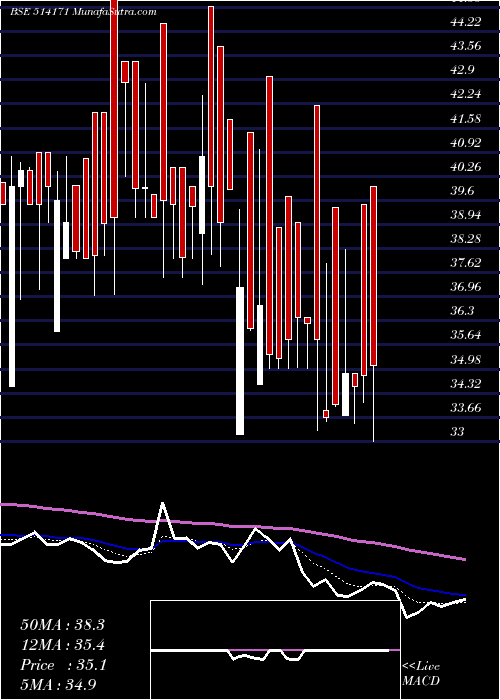Click the 42.9 price axis label
500x700 pixels.
[463, 70]
